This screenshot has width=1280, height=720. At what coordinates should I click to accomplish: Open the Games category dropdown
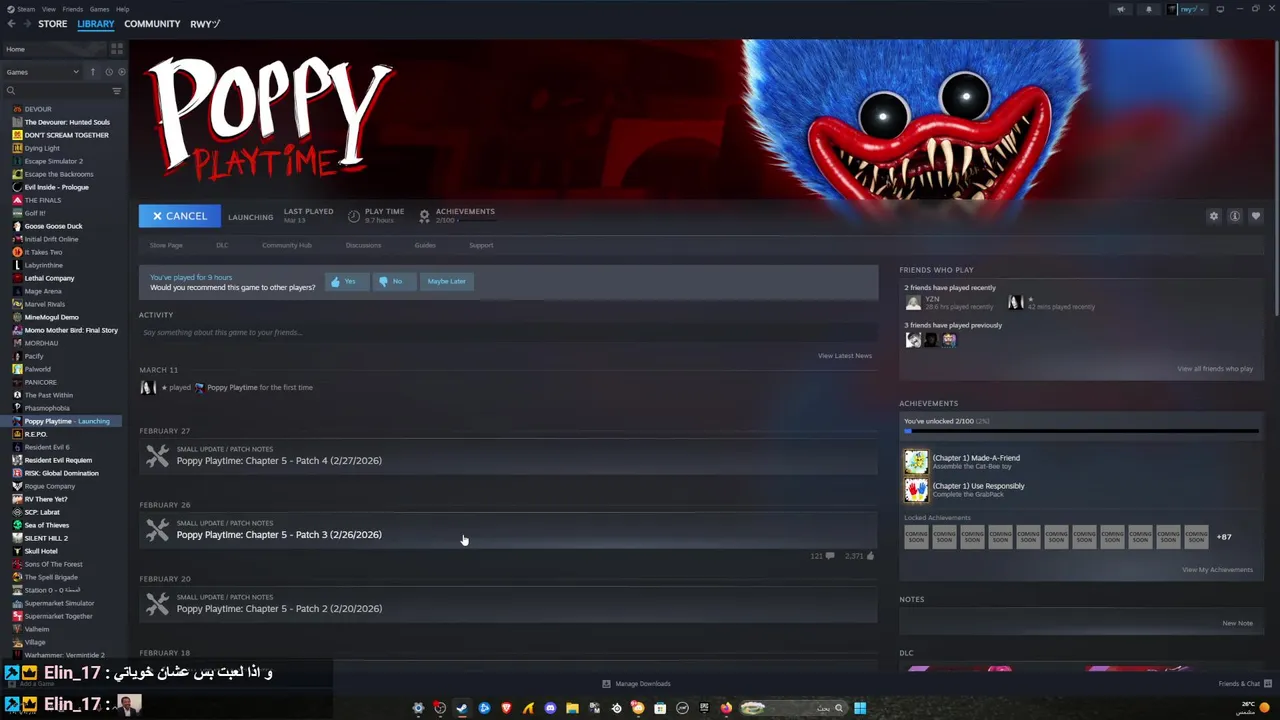[x=42, y=72]
